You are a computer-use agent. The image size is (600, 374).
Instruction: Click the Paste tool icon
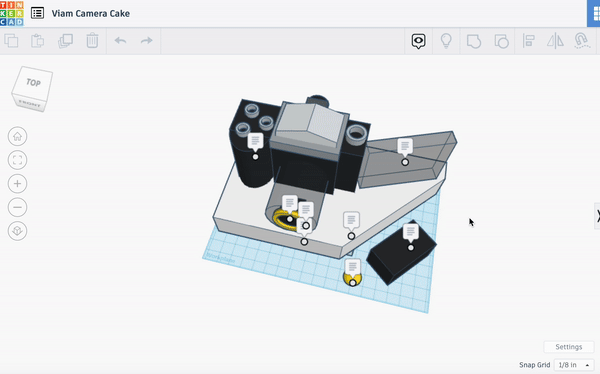(38, 41)
